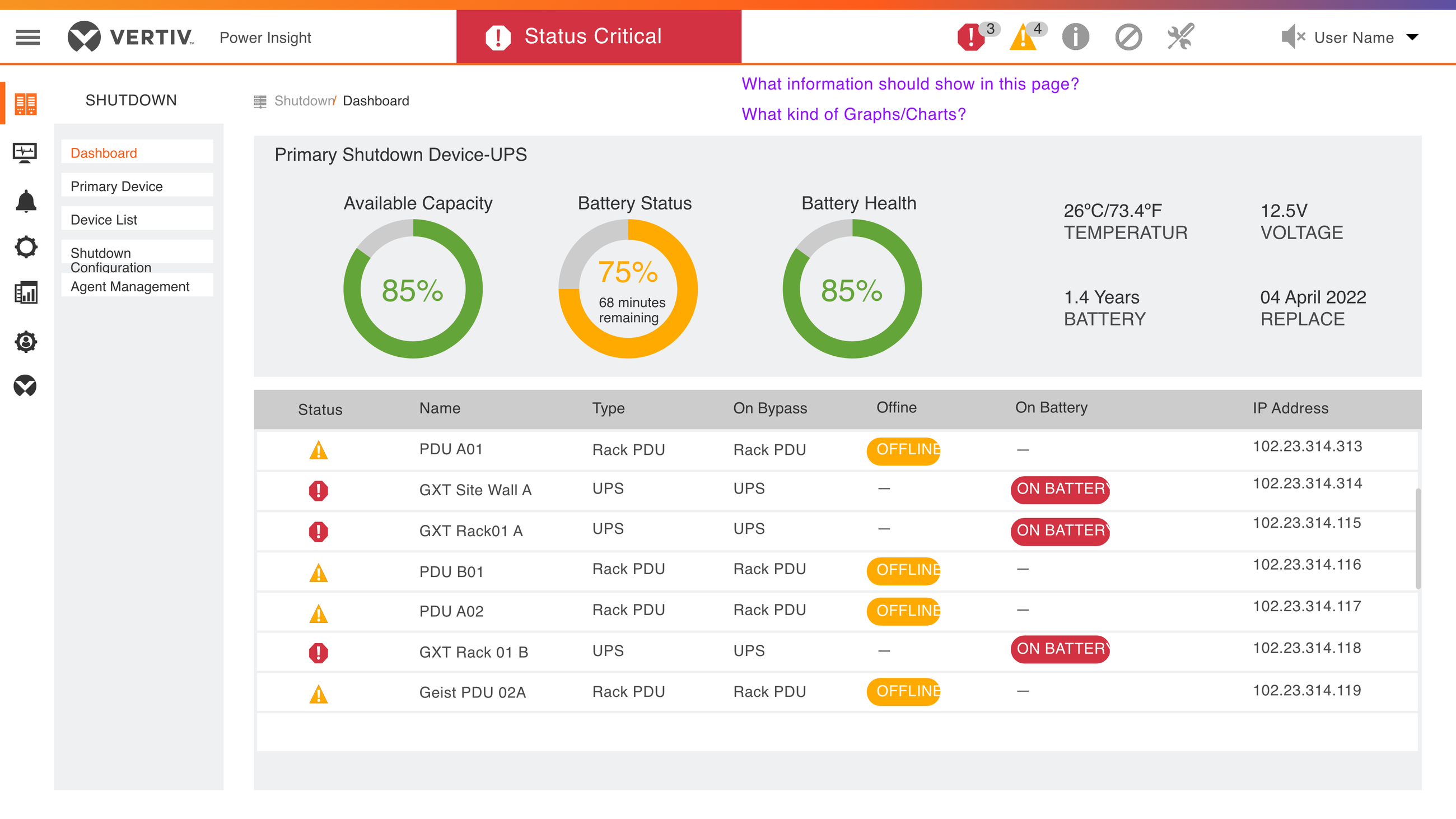Click the device table vertical scrollbar
This screenshot has width=1456, height=819.
1417,539
